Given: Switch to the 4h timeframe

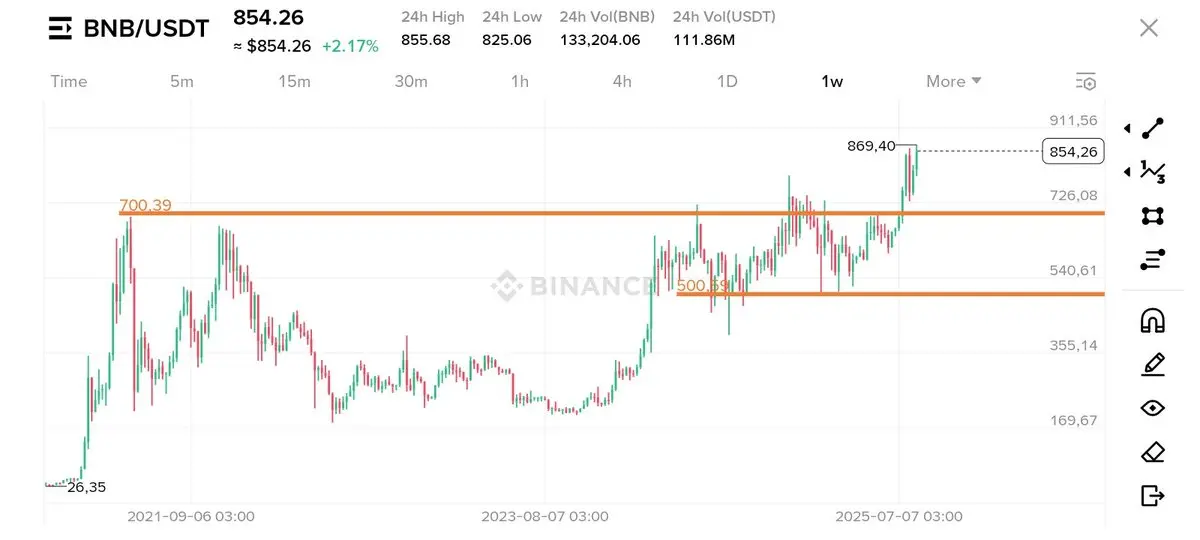Looking at the screenshot, I should click(622, 82).
